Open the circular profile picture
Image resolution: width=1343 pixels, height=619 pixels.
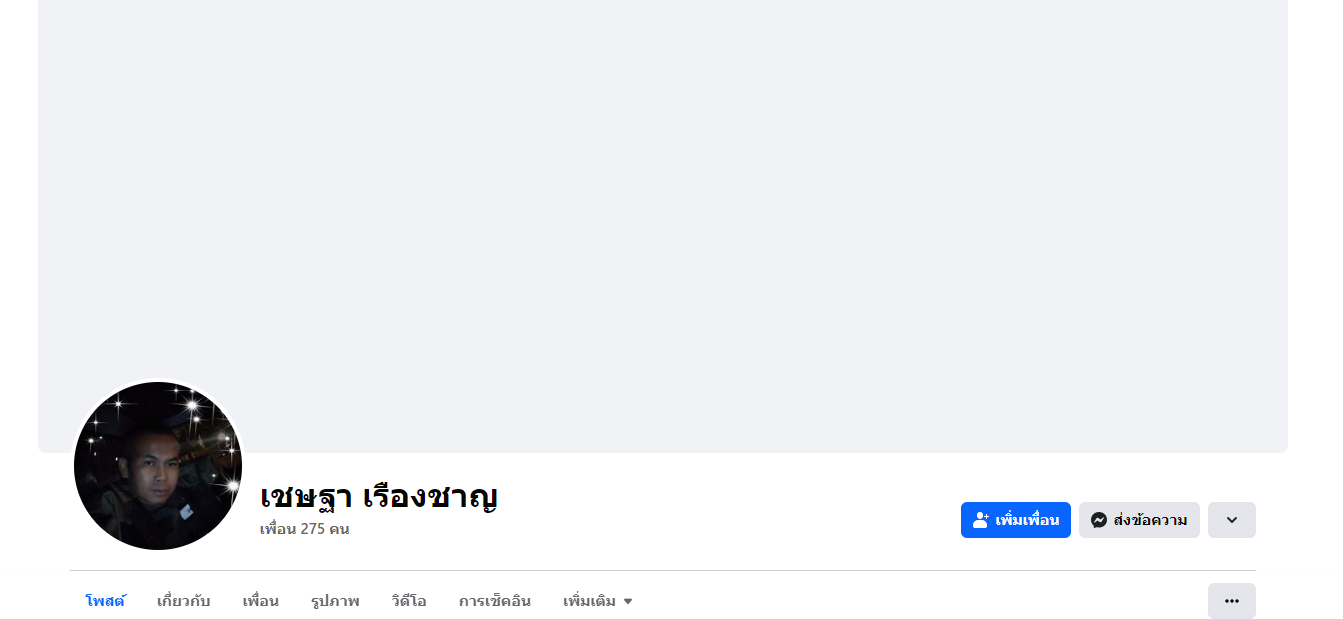tap(158, 466)
